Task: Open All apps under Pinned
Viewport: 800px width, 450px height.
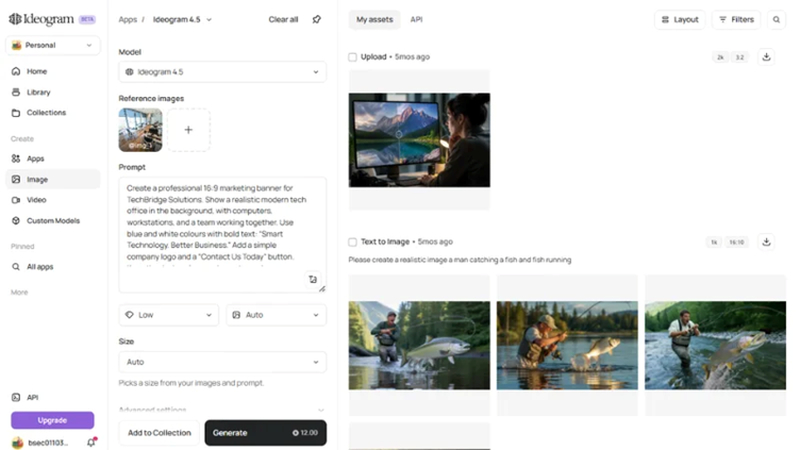Action: [40, 267]
